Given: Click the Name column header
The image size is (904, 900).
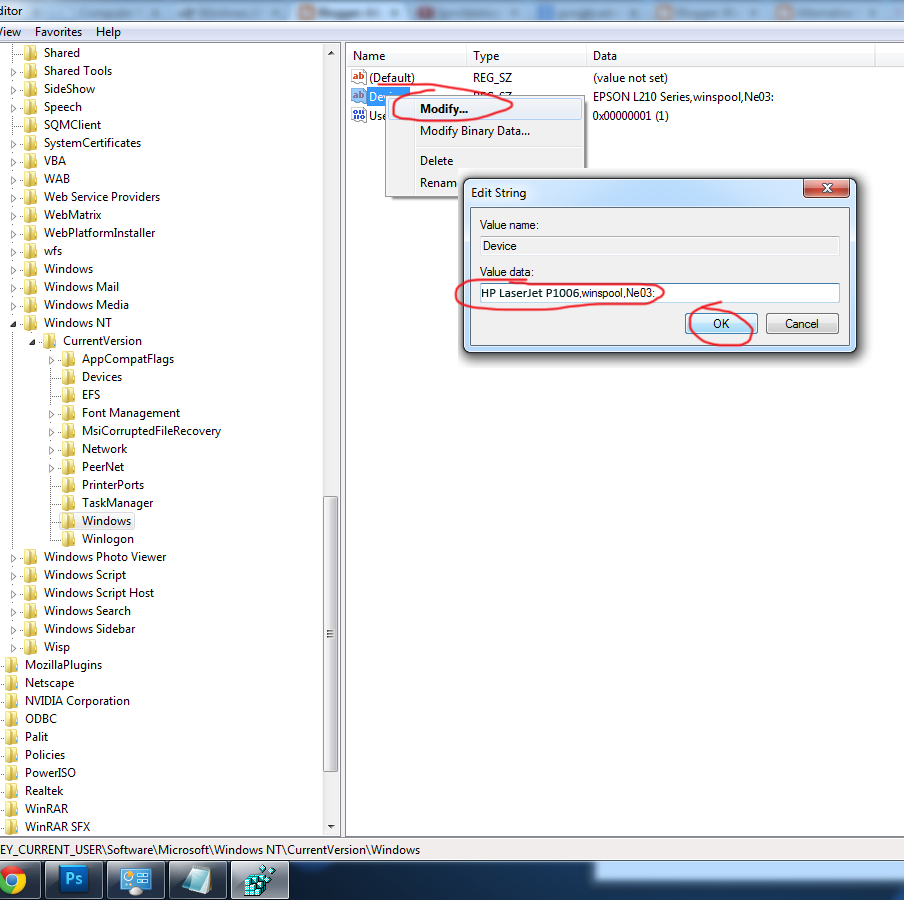Looking at the screenshot, I should click(407, 56).
